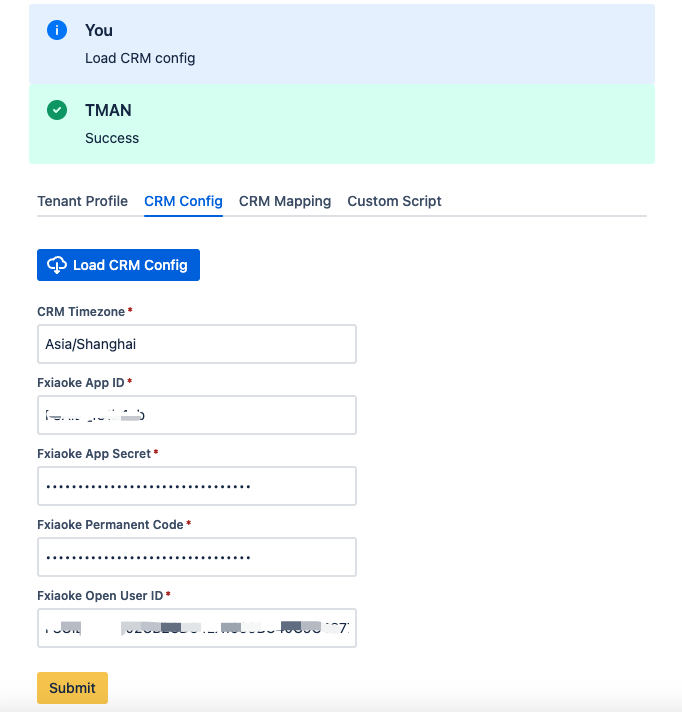Click the blue info icon beside You
Image resolution: width=682 pixels, height=712 pixels.
coord(57,30)
